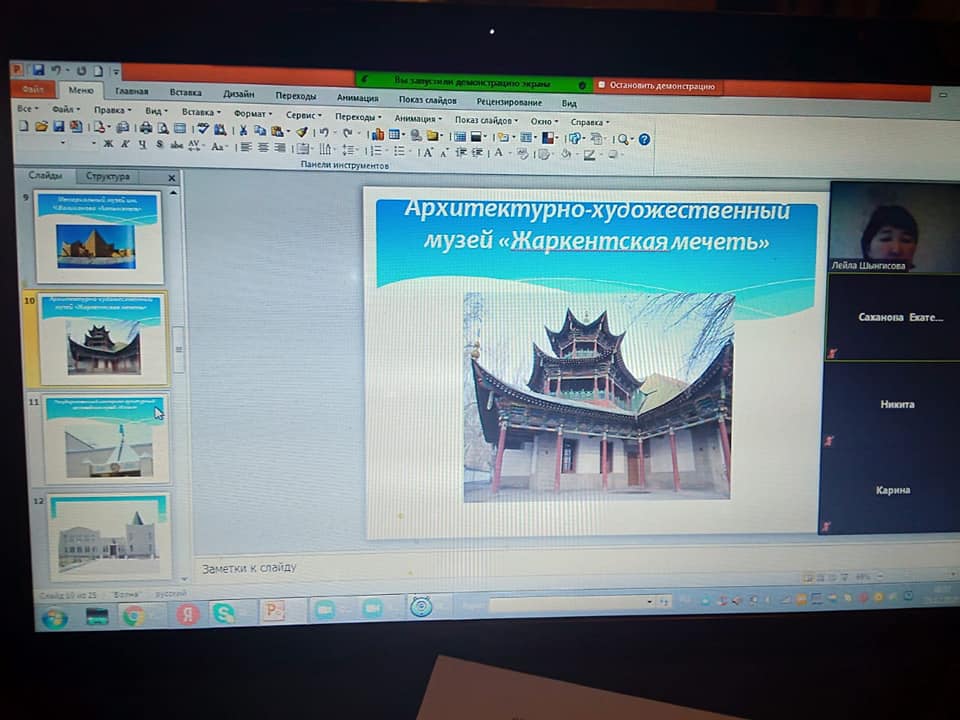Toggle italic text formatting
Screen dimensions: 960x720
point(125,145)
